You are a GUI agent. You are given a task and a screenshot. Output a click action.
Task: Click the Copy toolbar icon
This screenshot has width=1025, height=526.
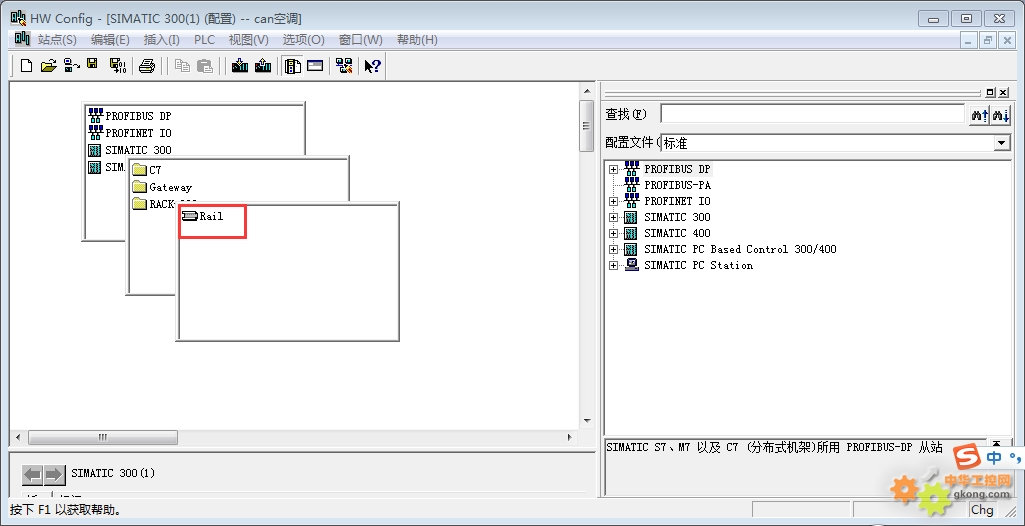182,65
